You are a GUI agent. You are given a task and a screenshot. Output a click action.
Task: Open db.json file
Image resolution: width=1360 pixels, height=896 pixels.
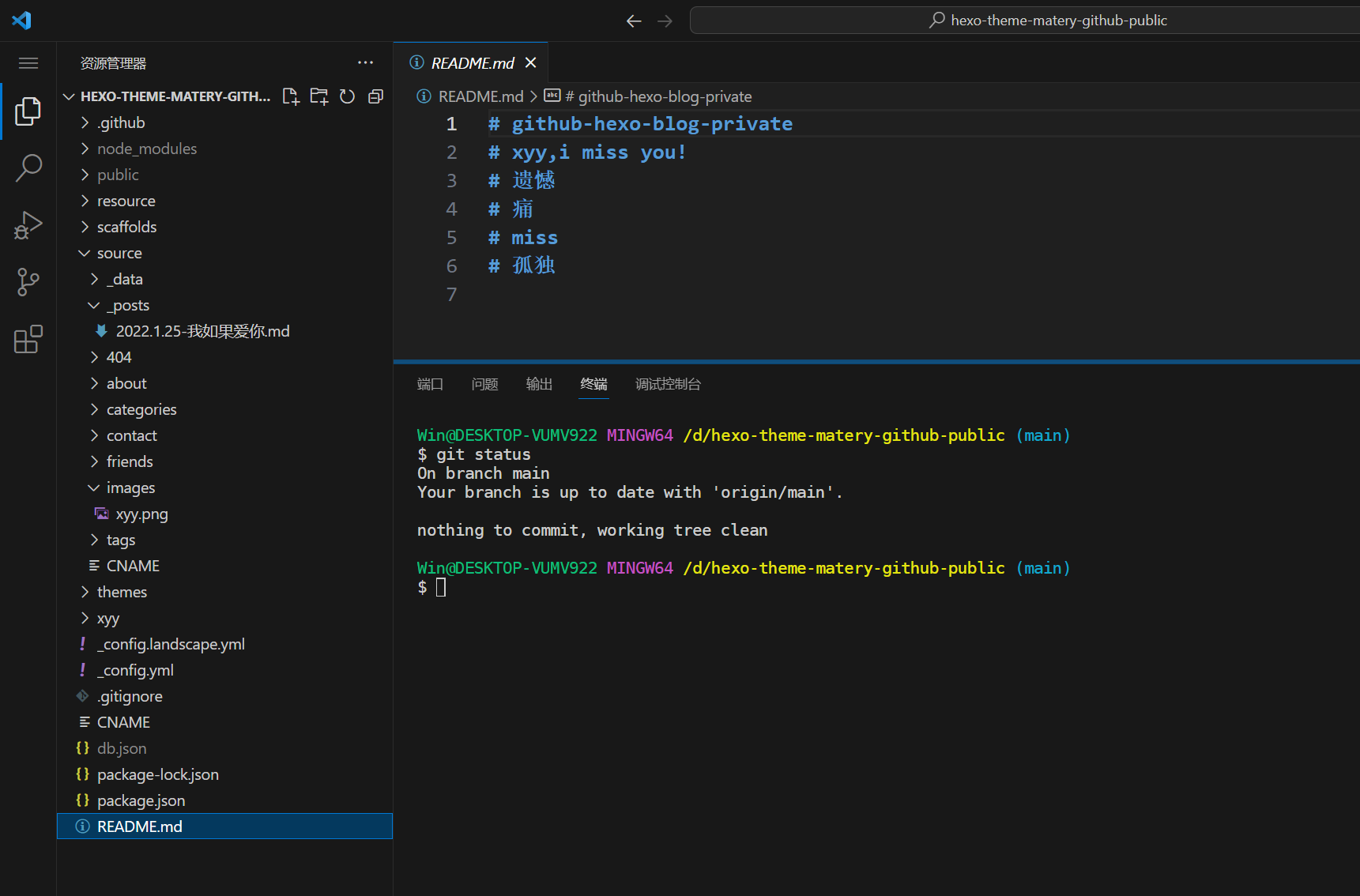(x=224, y=748)
